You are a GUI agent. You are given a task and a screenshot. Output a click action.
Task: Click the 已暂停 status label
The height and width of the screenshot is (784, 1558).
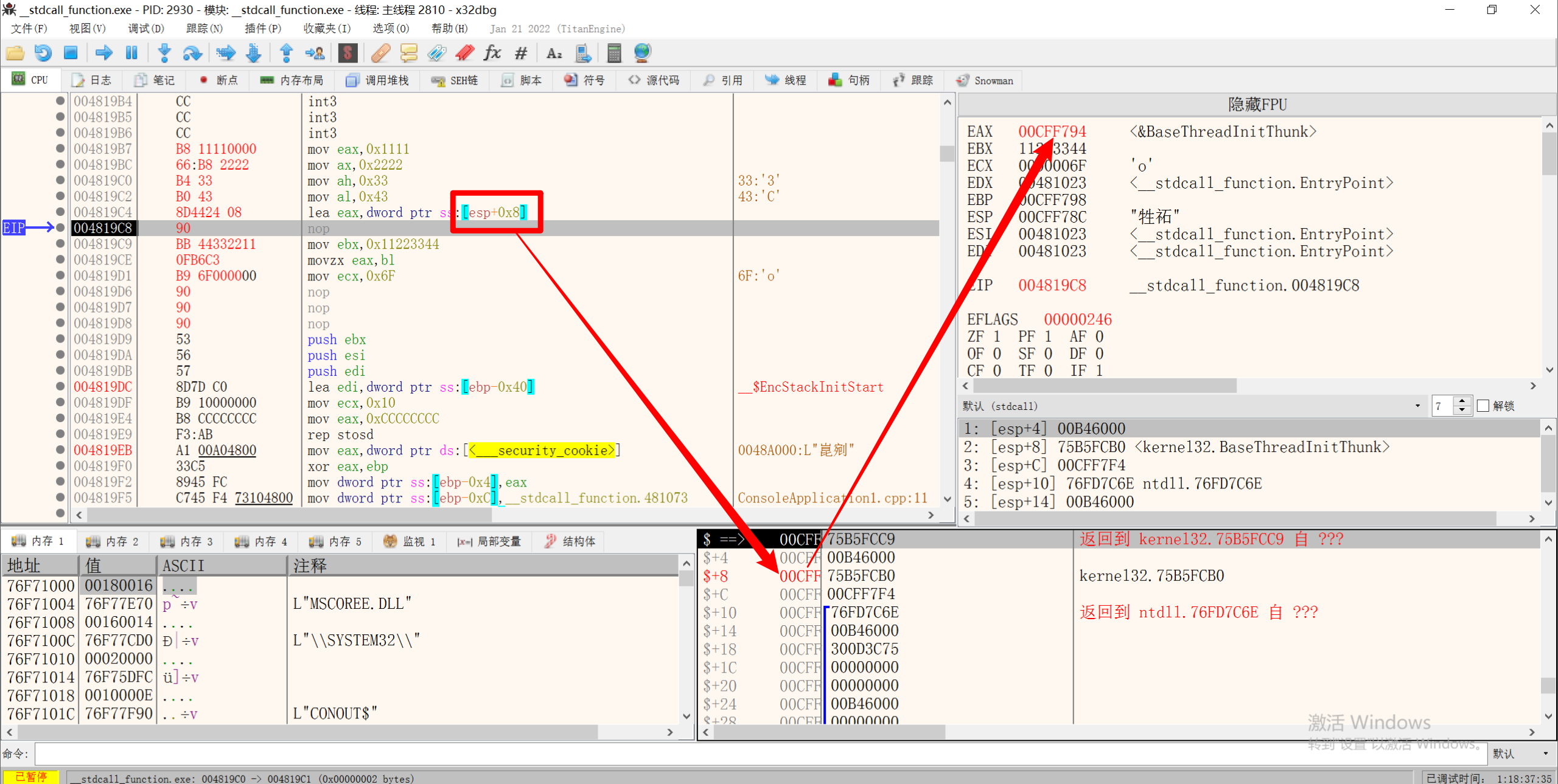click(30, 777)
